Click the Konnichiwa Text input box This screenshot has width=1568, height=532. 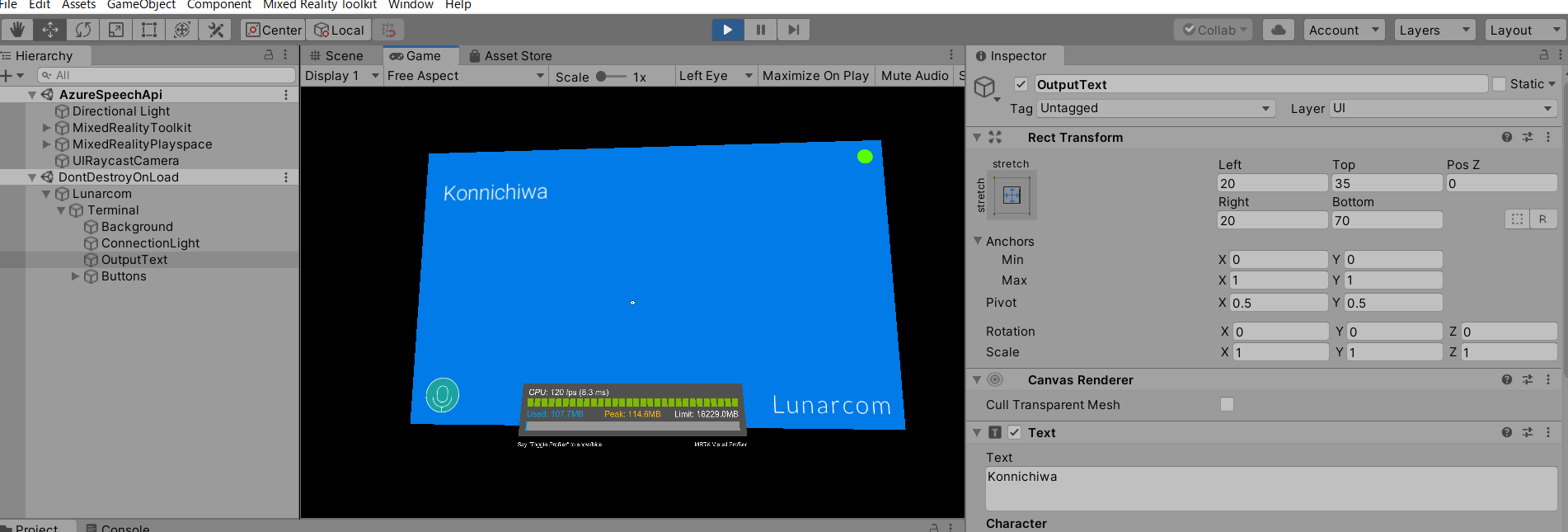[1271, 488]
